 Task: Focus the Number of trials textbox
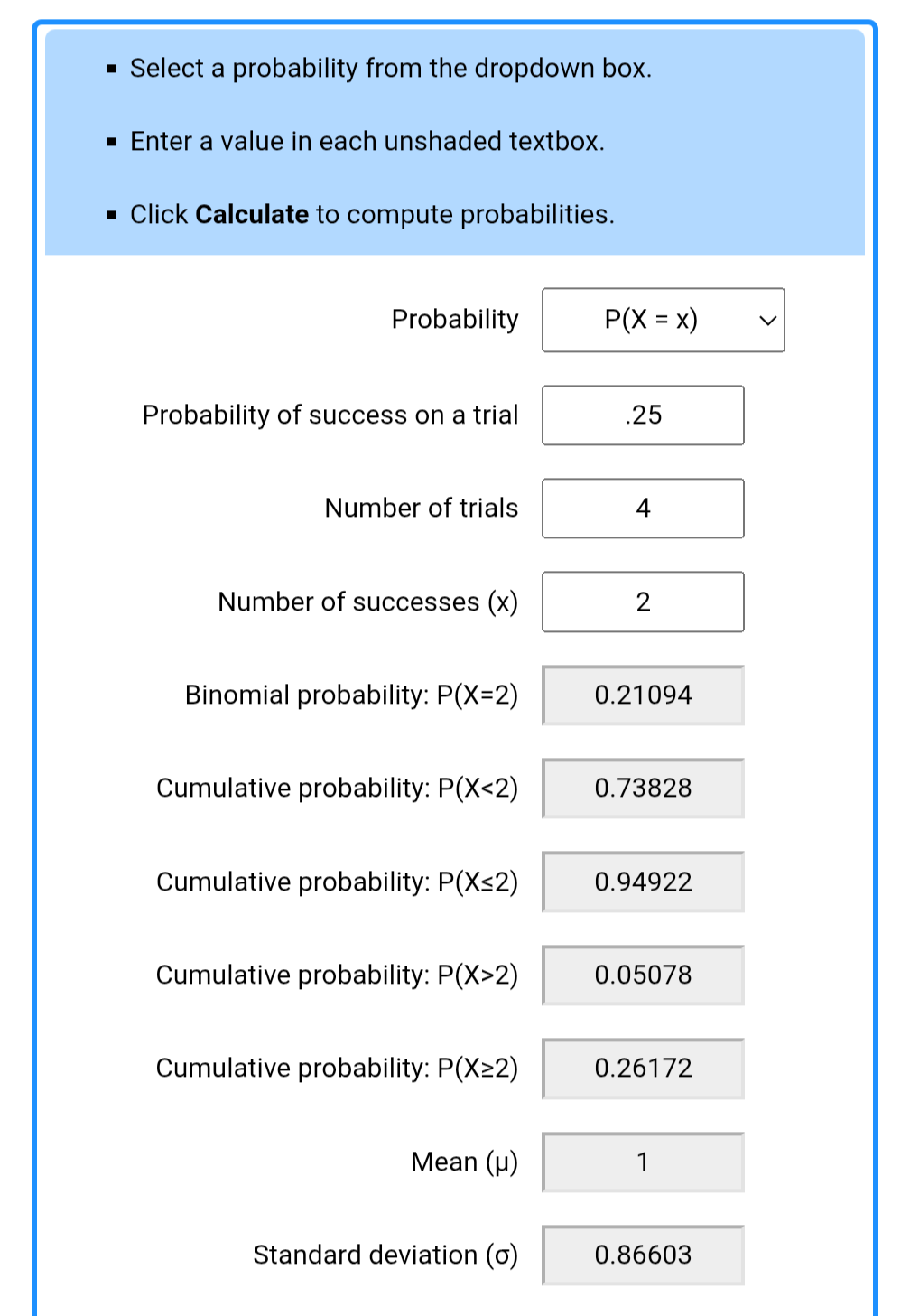pyautogui.click(x=643, y=509)
